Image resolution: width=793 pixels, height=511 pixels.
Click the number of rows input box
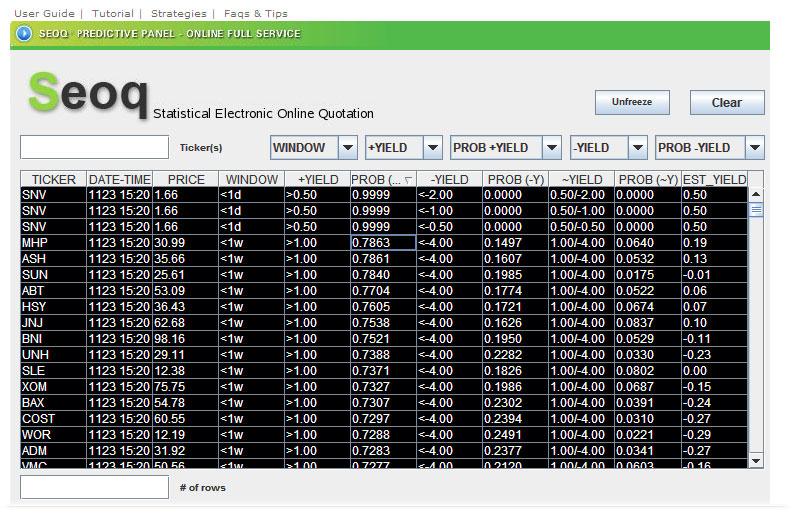tap(95, 487)
